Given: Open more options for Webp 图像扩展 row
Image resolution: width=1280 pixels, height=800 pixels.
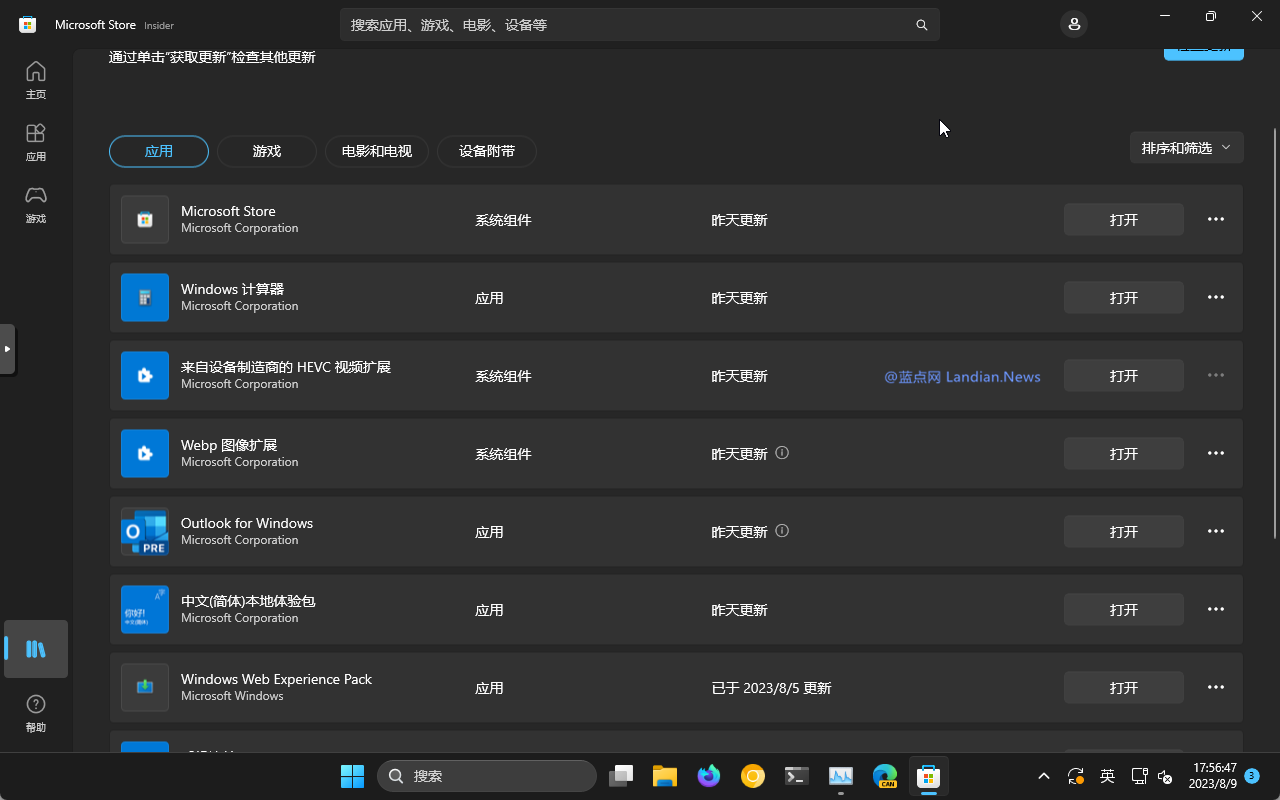Looking at the screenshot, I should (x=1216, y=453).
